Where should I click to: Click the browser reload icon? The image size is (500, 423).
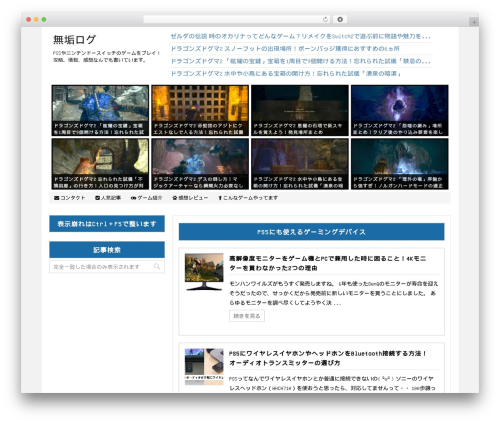(x=325, y=19)
